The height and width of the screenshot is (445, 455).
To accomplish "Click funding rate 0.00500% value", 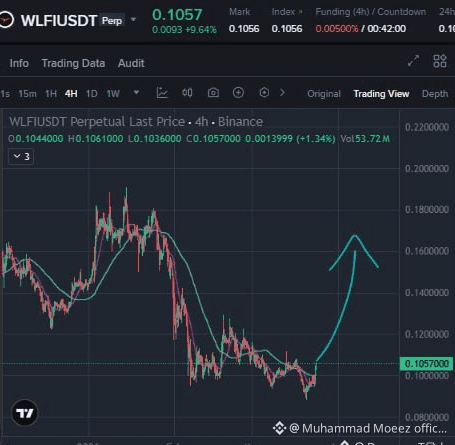I will [337, 29].
